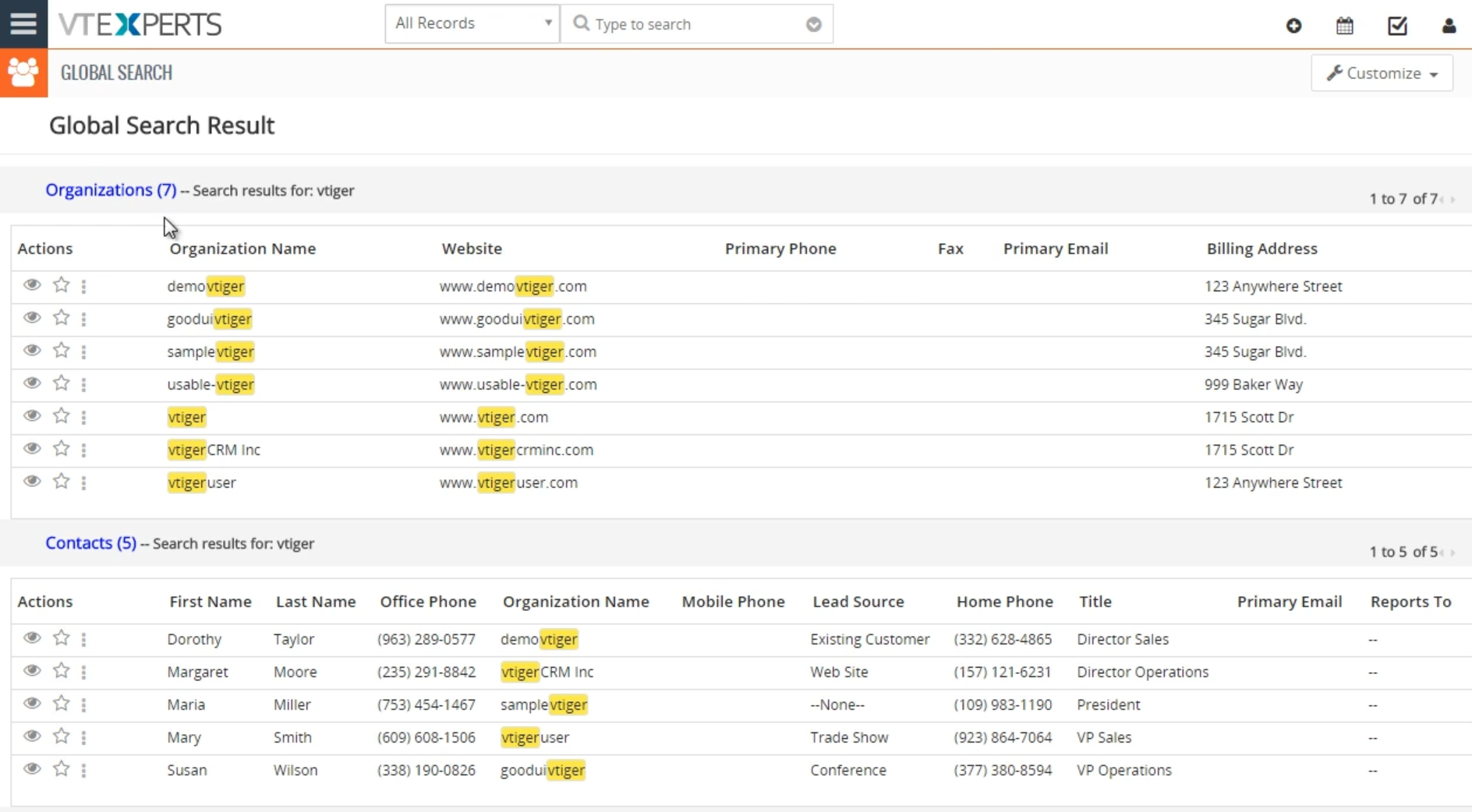Open the user profile icon

tap(1449, 26)
